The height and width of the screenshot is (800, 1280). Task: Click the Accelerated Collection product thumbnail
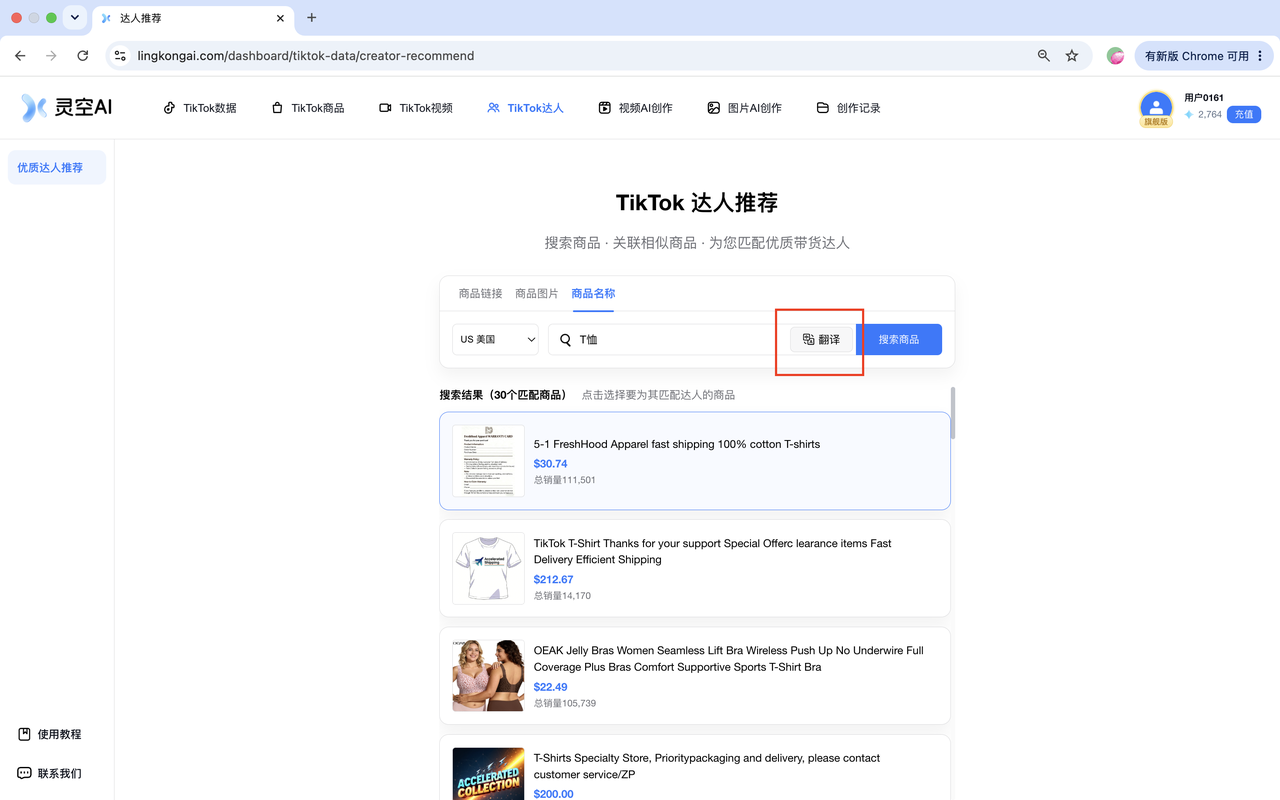tap(488, 773)
